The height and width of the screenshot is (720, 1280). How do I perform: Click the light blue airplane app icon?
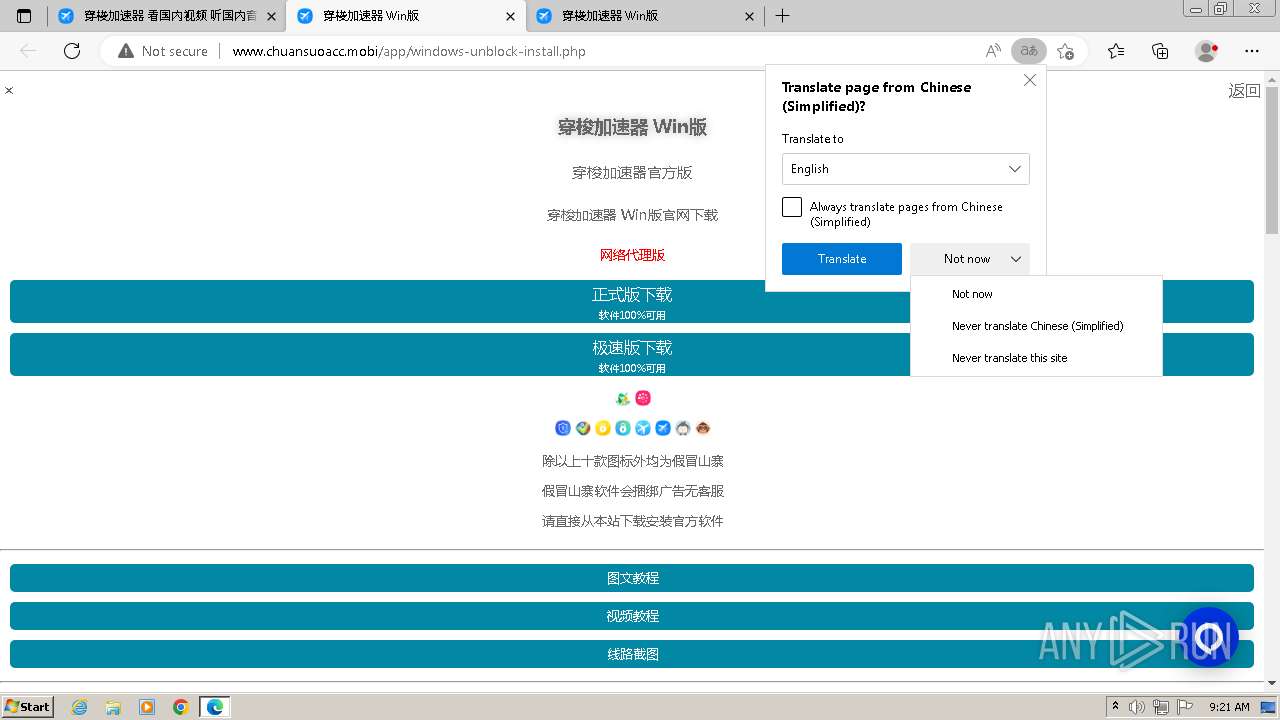(643, 428)
